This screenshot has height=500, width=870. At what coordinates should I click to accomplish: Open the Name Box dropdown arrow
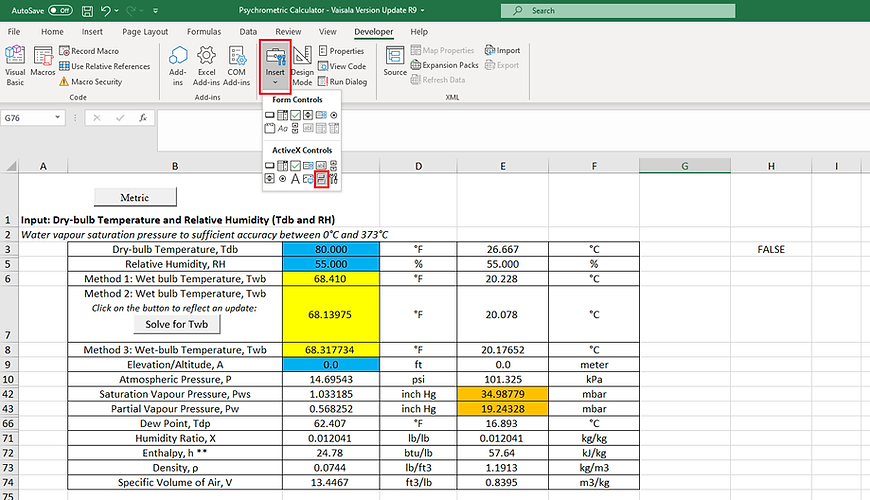57,118
